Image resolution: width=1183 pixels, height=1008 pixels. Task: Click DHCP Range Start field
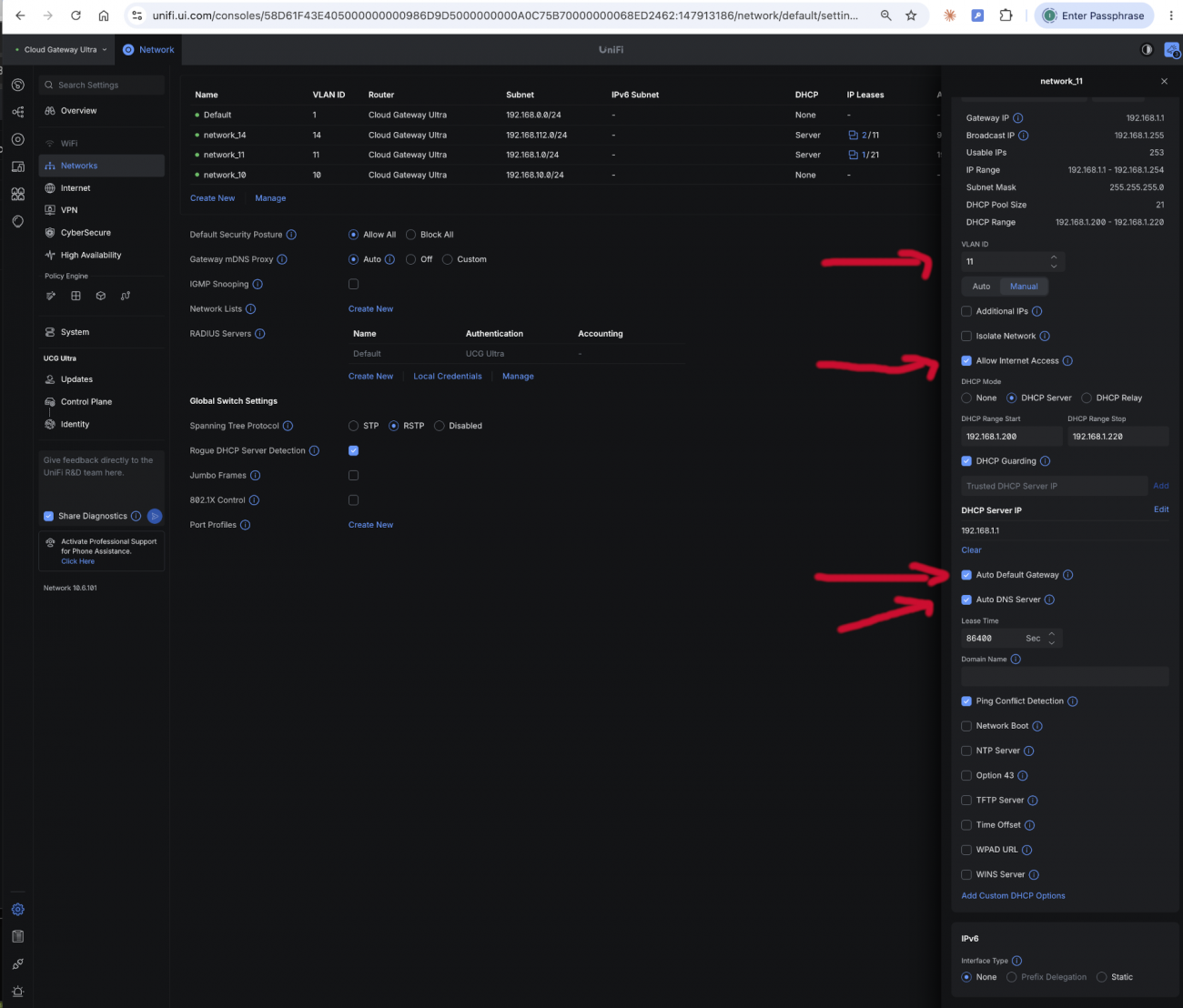click(x=1012, y=437)
